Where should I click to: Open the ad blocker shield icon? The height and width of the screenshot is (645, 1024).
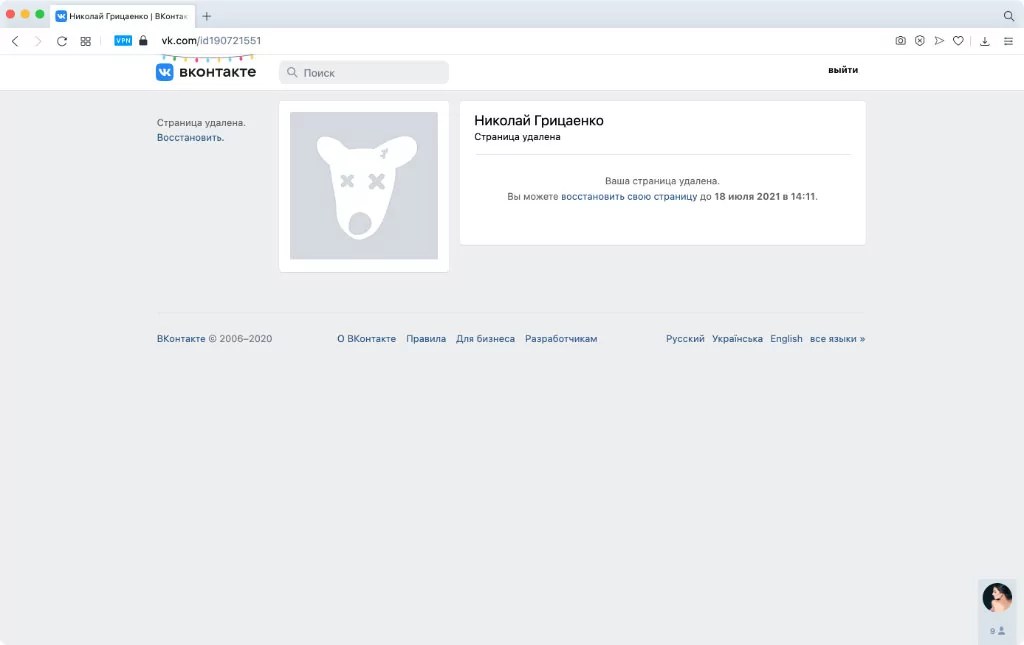(x=920, y=40)
